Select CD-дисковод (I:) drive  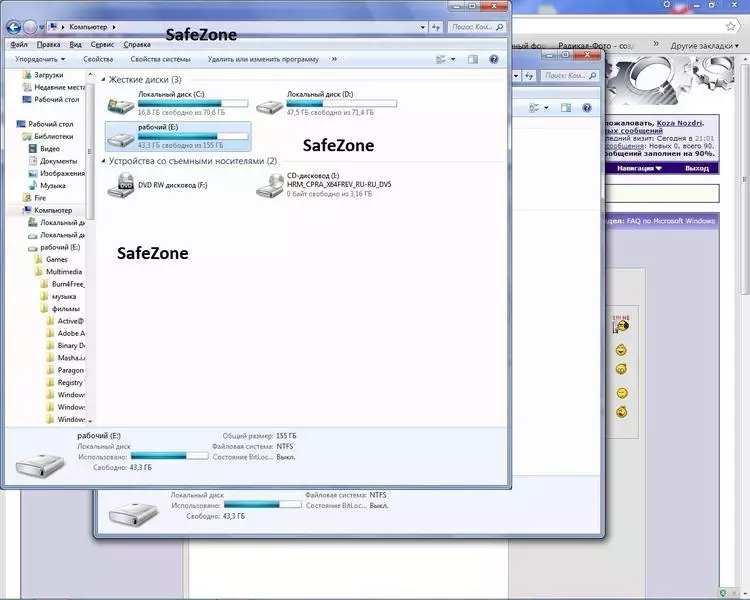(324, 185)
